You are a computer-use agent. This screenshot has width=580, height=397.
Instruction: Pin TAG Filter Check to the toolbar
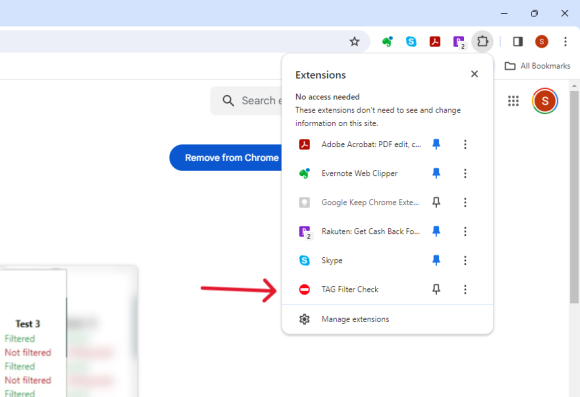coord(436,289)
